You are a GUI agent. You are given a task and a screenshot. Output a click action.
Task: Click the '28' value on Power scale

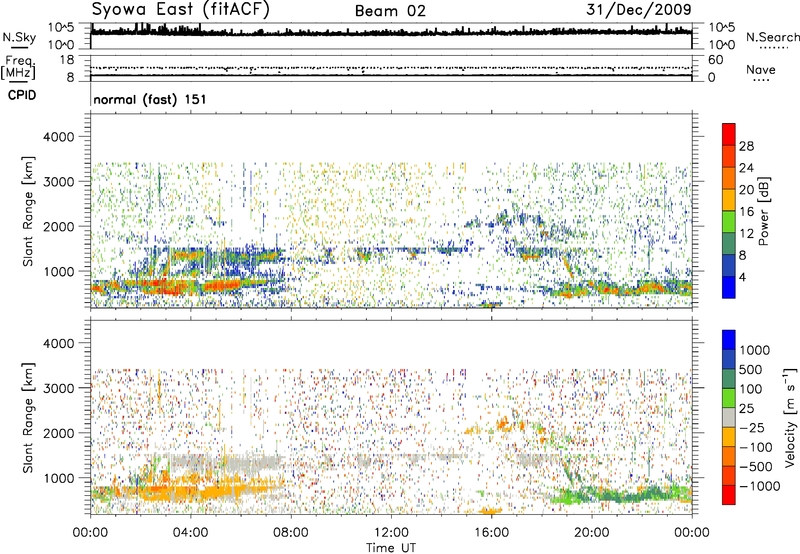(x=746, y=146)
